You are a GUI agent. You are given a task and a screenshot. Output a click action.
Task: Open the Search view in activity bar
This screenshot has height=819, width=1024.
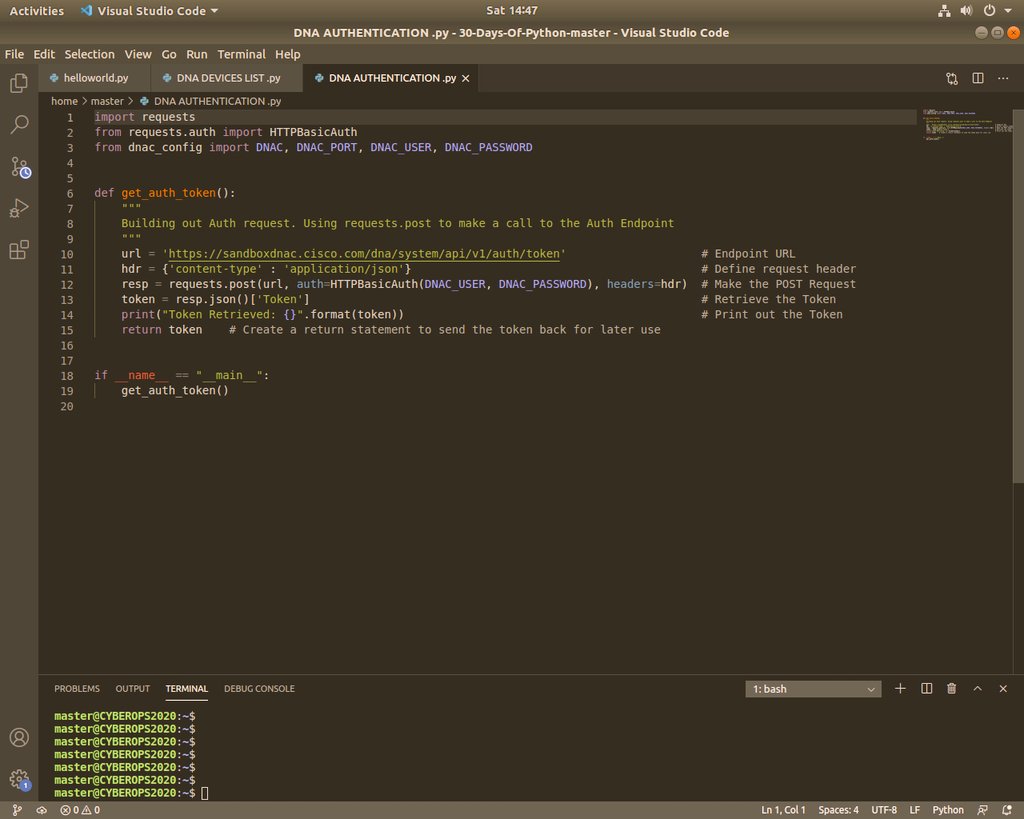coord(19,124)
